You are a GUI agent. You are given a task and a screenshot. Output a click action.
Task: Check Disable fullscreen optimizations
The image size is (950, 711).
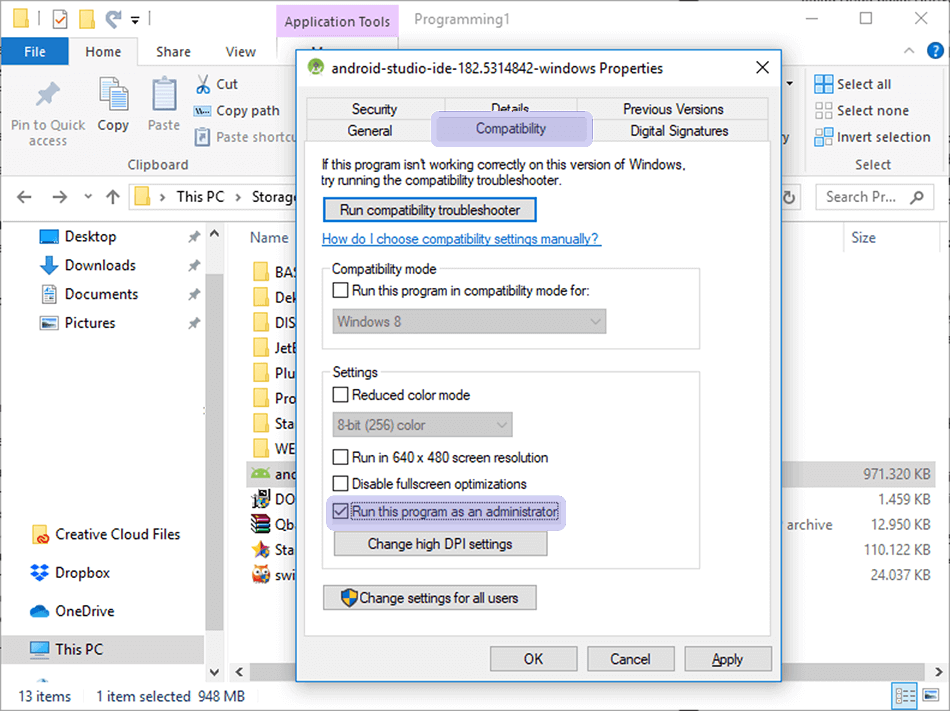tap(341, 484)
